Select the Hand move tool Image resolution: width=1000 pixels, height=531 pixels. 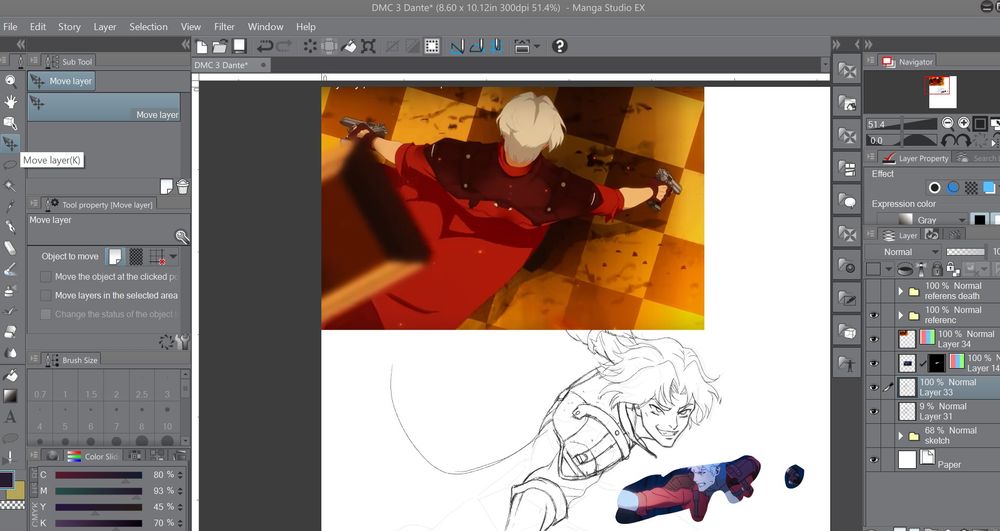(10, 101)
